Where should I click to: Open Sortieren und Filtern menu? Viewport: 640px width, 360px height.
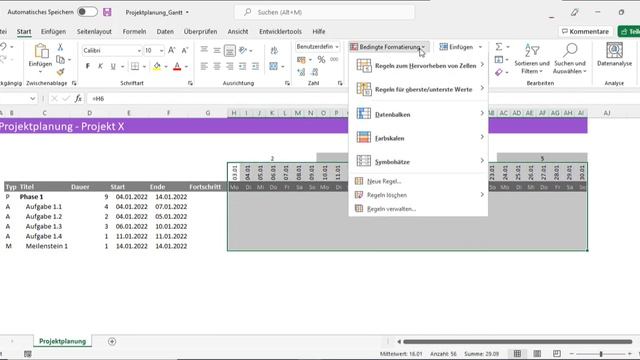coord(532,59)
